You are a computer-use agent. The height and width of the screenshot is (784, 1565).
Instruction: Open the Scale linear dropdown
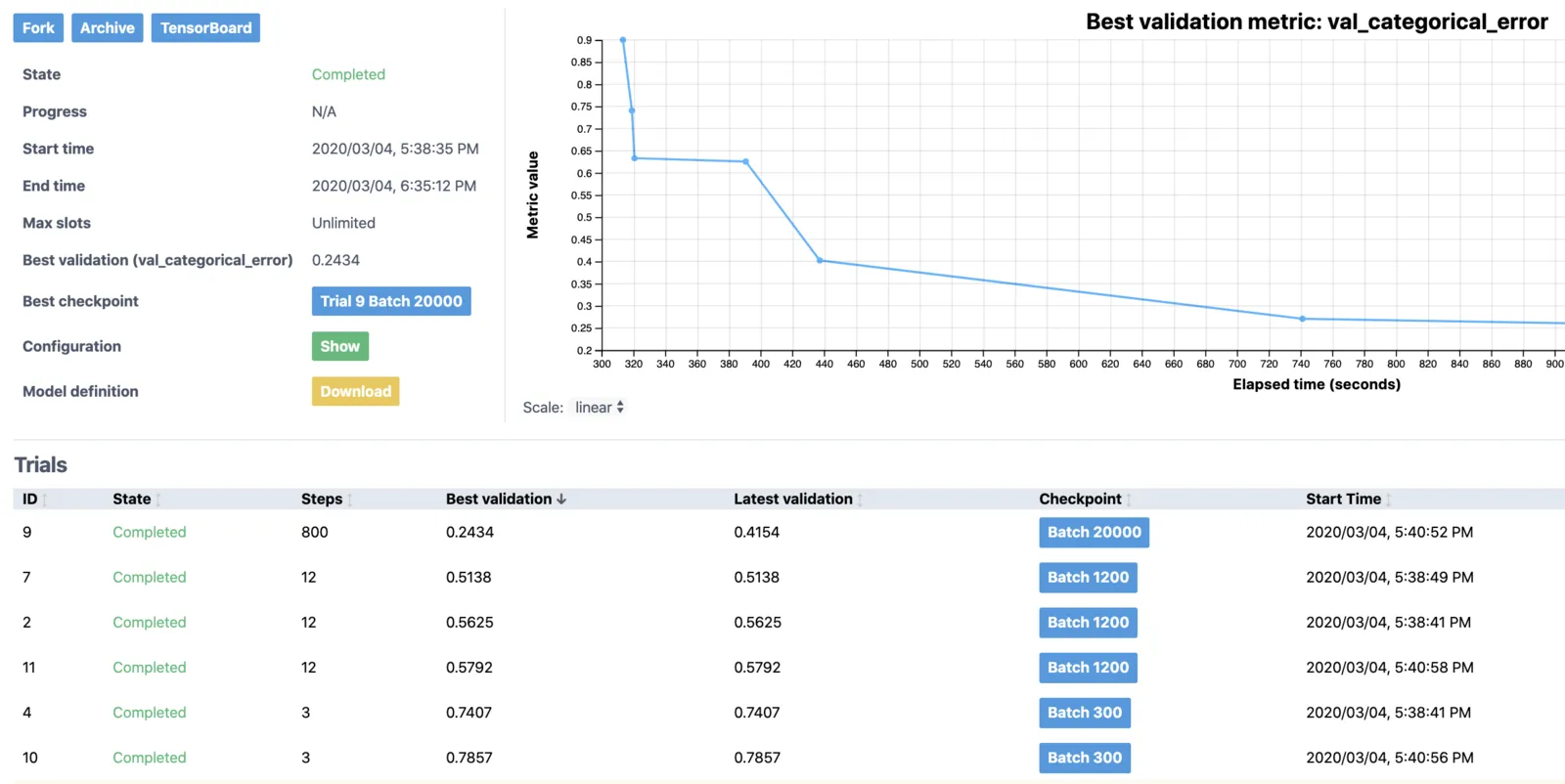point(599,408)
